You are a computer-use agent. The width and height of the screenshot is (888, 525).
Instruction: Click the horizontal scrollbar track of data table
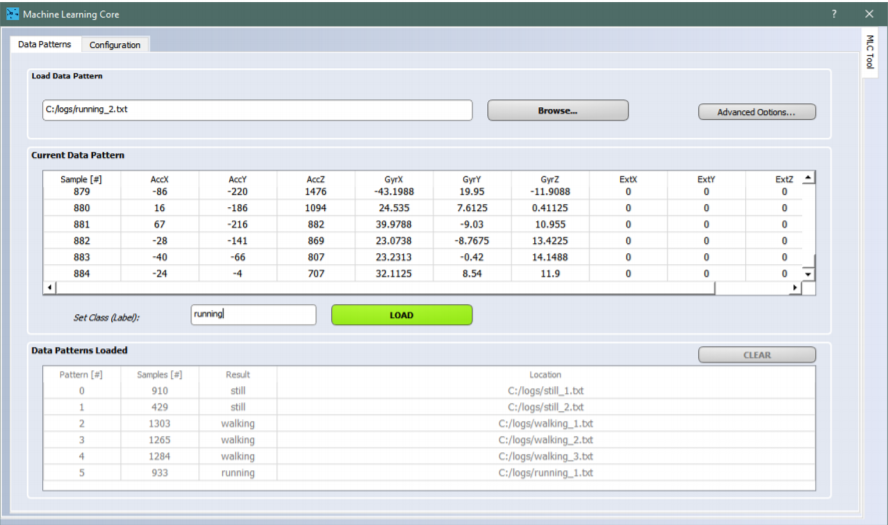tap(385, 288)
